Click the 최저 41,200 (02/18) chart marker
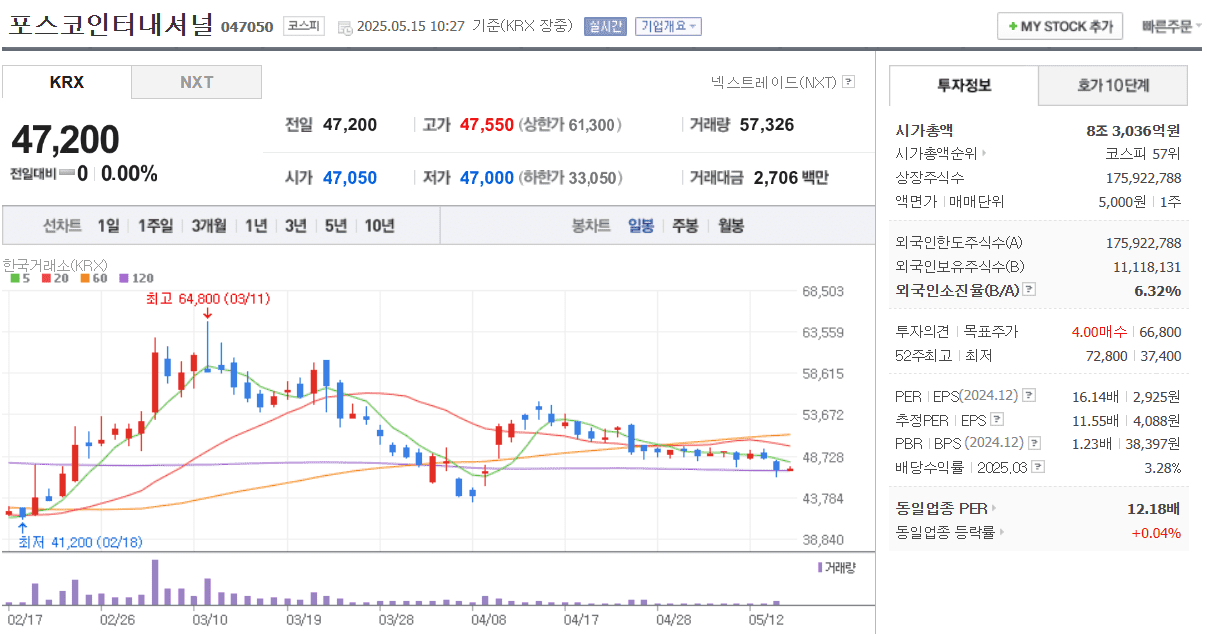Screen dimensions: 1207x634 (80, 541)
